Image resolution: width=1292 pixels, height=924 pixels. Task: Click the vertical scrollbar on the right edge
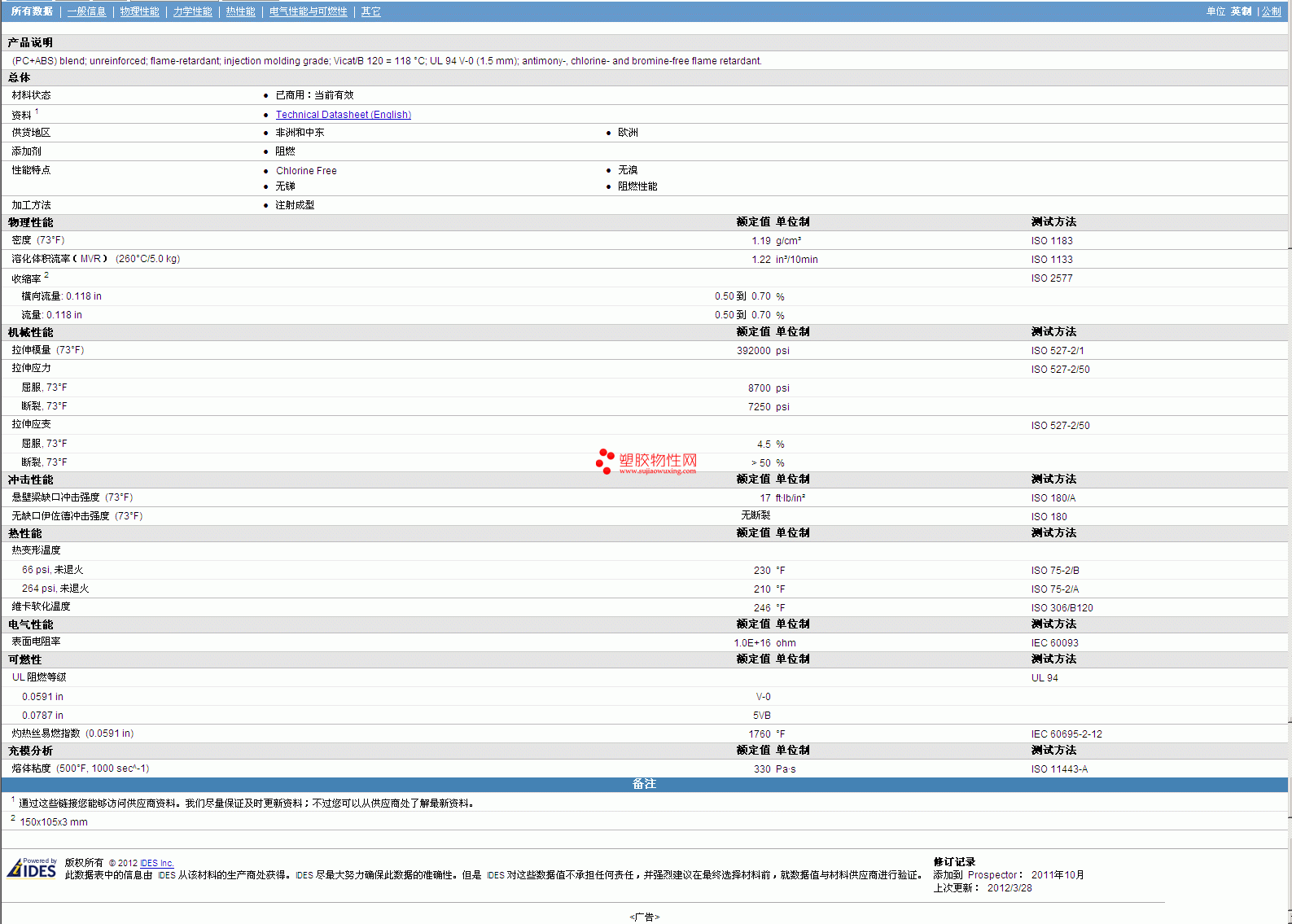(1289, 488)
